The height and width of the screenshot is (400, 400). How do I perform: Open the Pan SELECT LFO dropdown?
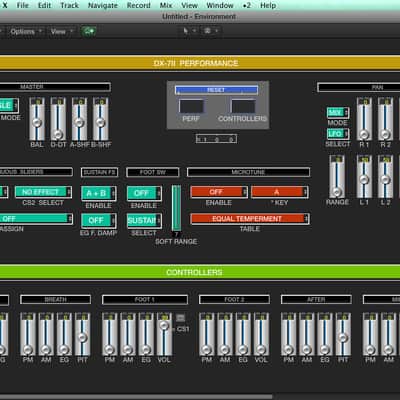click(x=338, y=134)
